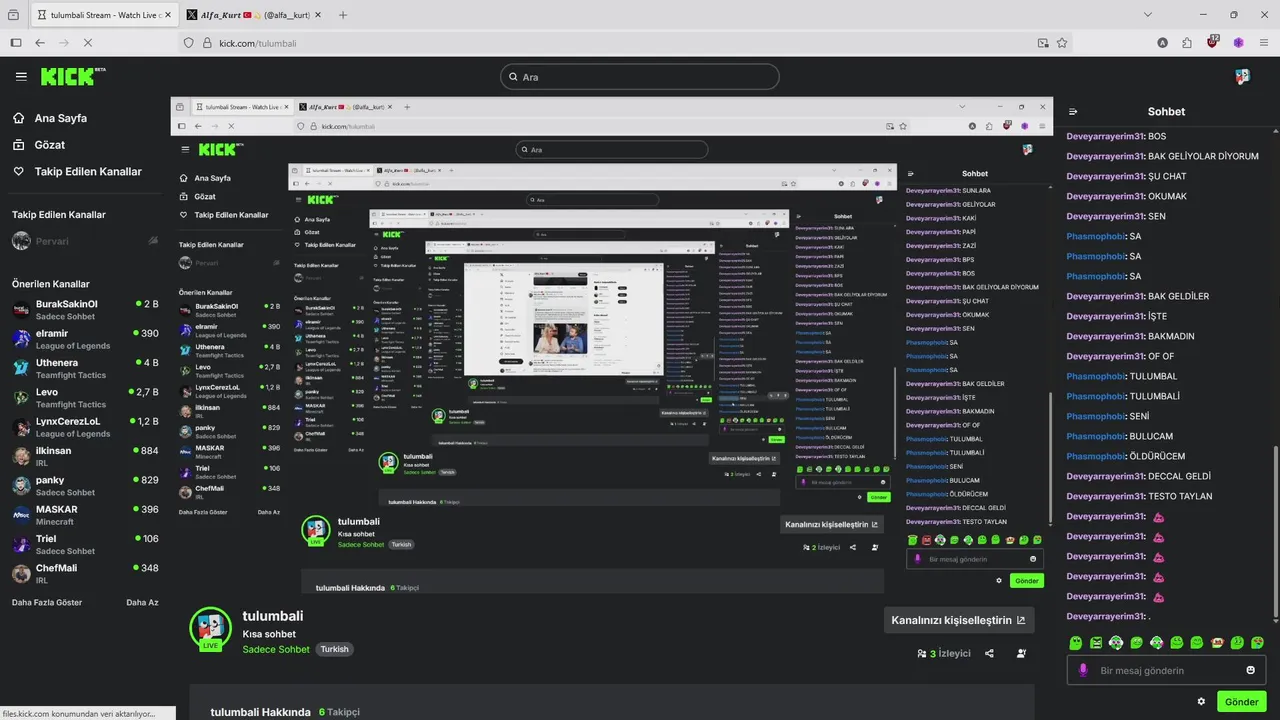Click the stream video preview area
Screen dimensions: 1280x720
click(611, 346)
